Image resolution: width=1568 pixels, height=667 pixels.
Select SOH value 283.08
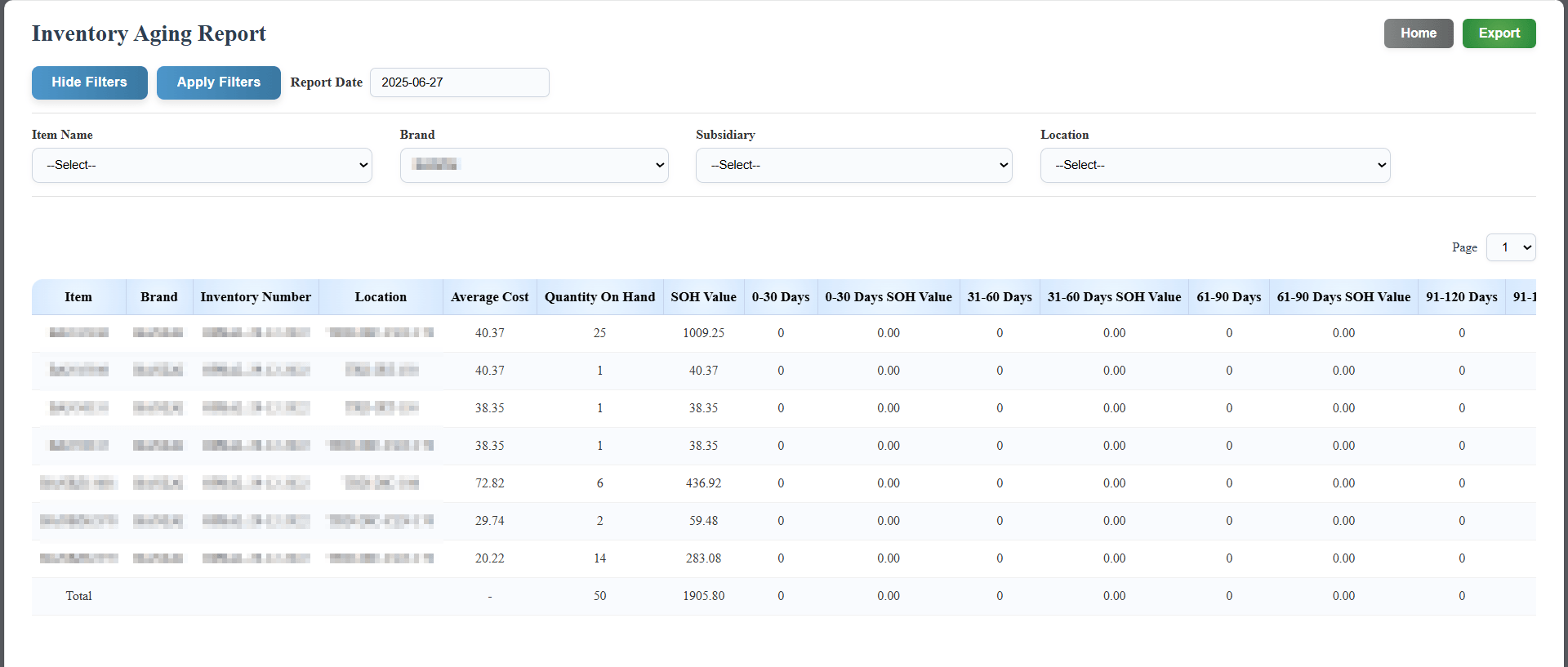pos(704,558)
